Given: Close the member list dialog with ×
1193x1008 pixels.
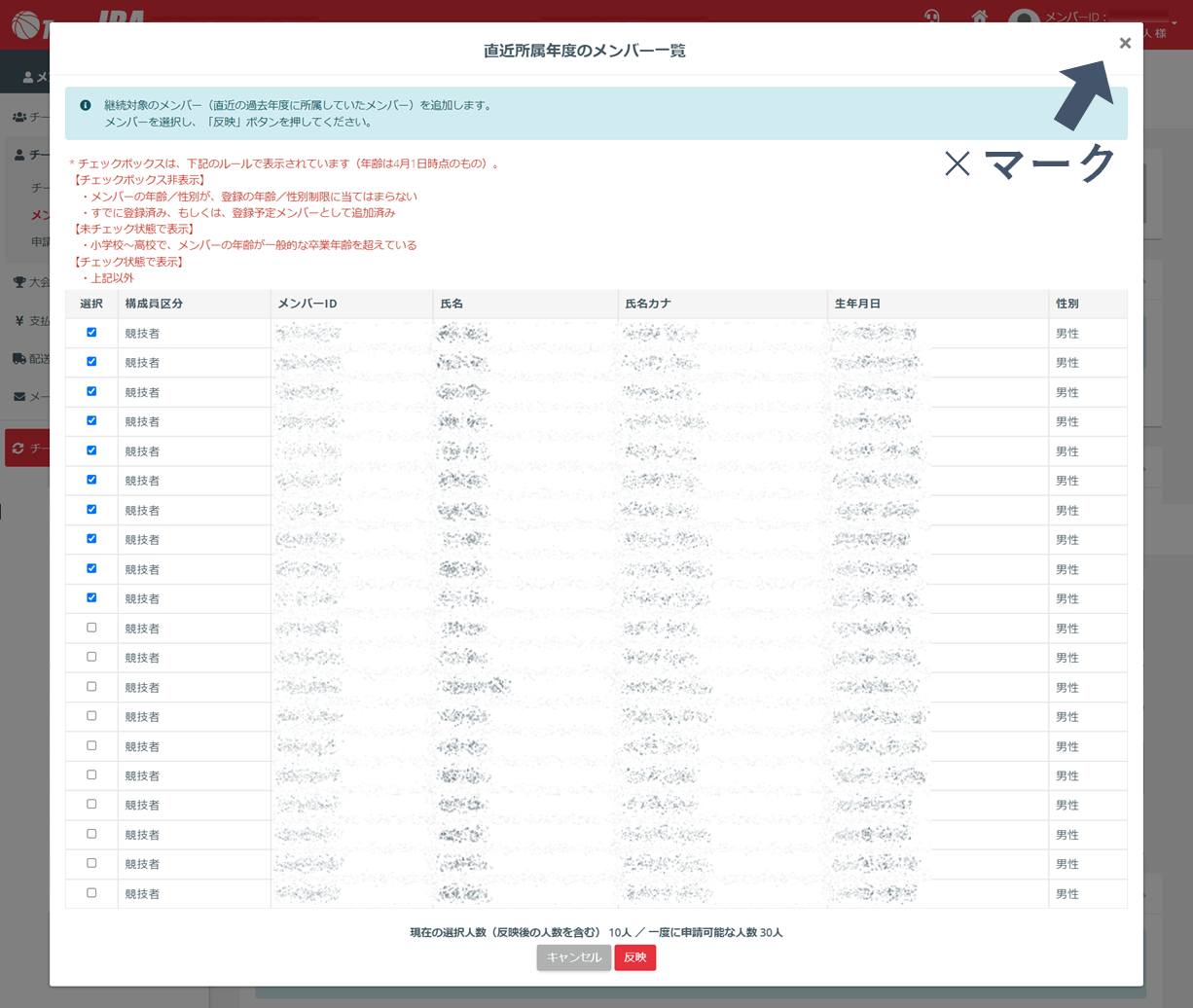Looking at the screenshot, I should click(1125, 43).
